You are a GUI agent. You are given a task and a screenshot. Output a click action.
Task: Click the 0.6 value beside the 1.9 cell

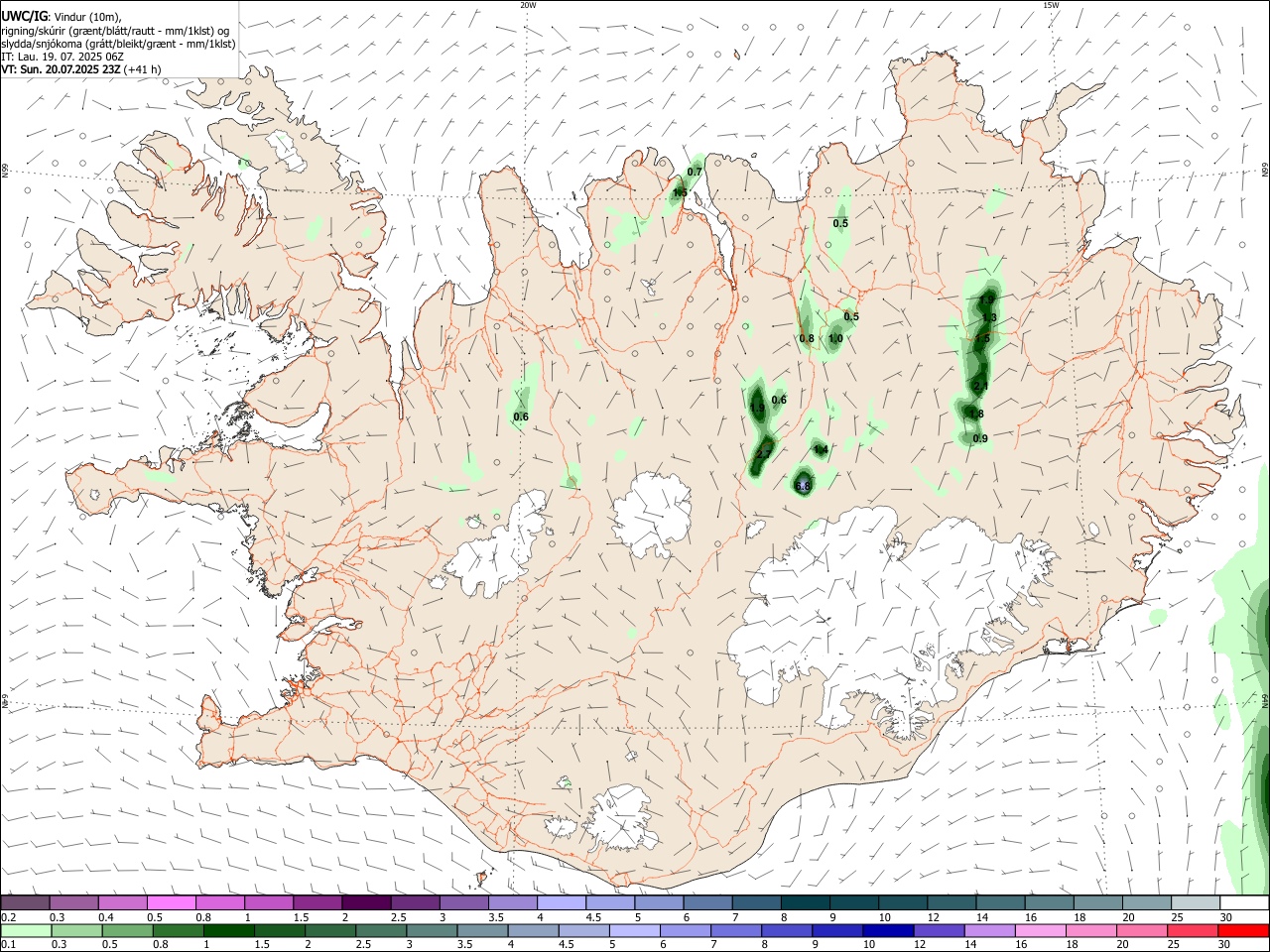click(779, 400)
